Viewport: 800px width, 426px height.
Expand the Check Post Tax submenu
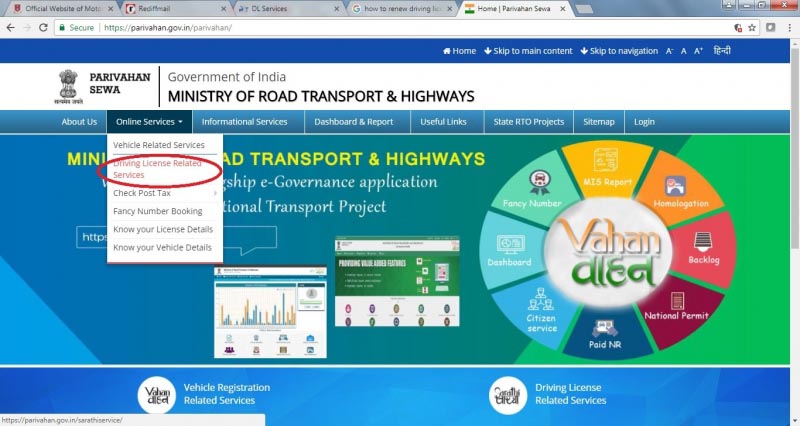coord(165,193)
